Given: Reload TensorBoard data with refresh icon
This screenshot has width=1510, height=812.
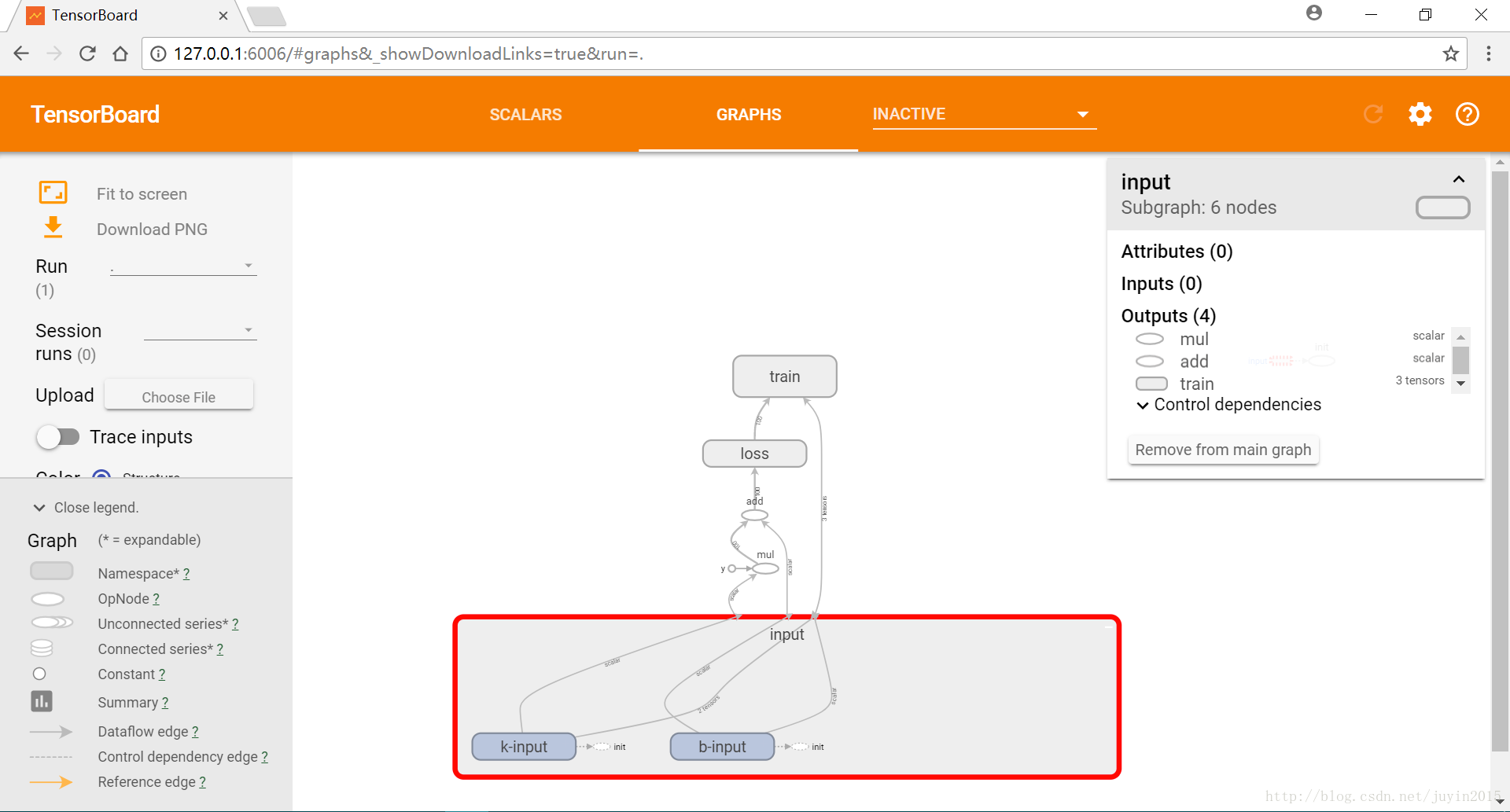Looking at the screenshot, I should 1373,114.
